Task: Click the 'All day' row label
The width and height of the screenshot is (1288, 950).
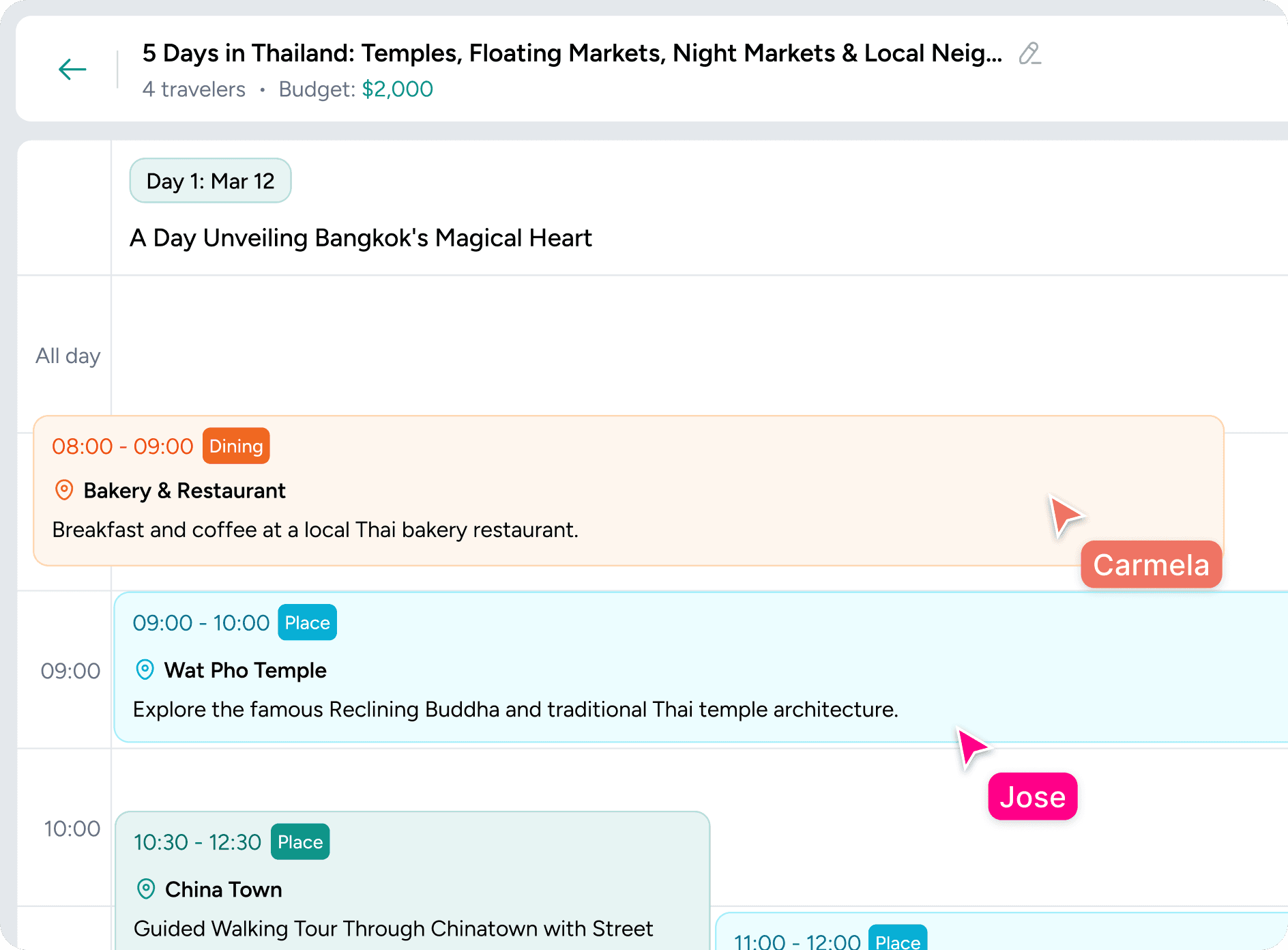Action: [x=68, y=356]
